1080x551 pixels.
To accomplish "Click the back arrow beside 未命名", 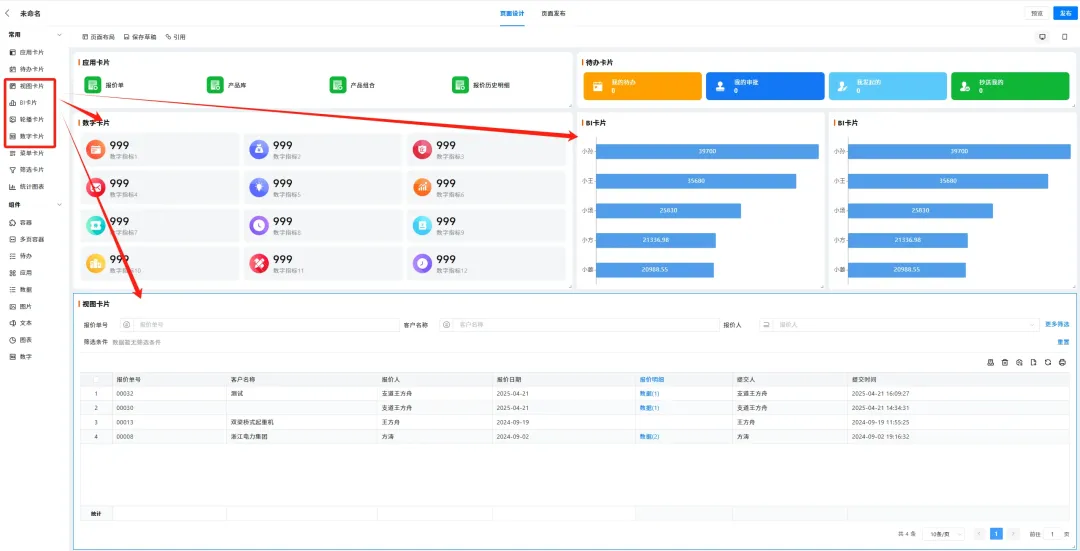I will [x=8, y=13].
